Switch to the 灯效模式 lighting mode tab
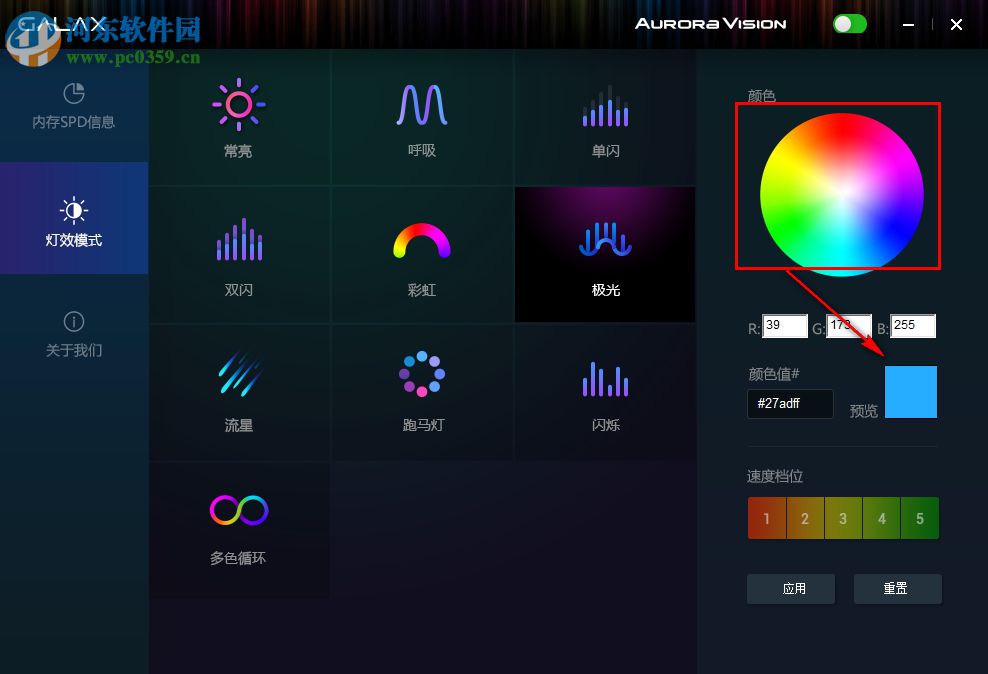988x674 pixels. point(74,219)
